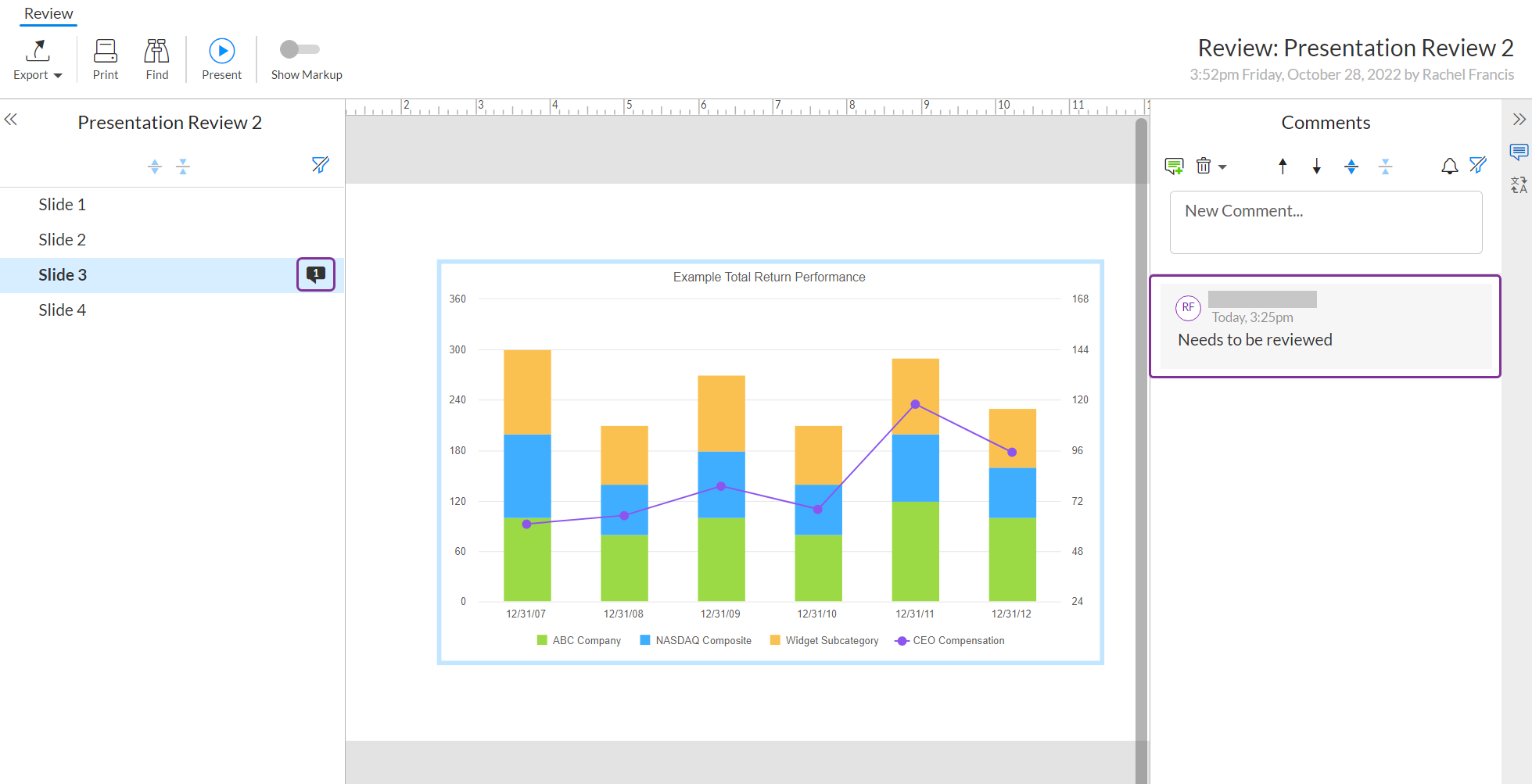Screen dimensions: 1532x784
Task: Click the New Comment input field
Action: (1325, 222)
